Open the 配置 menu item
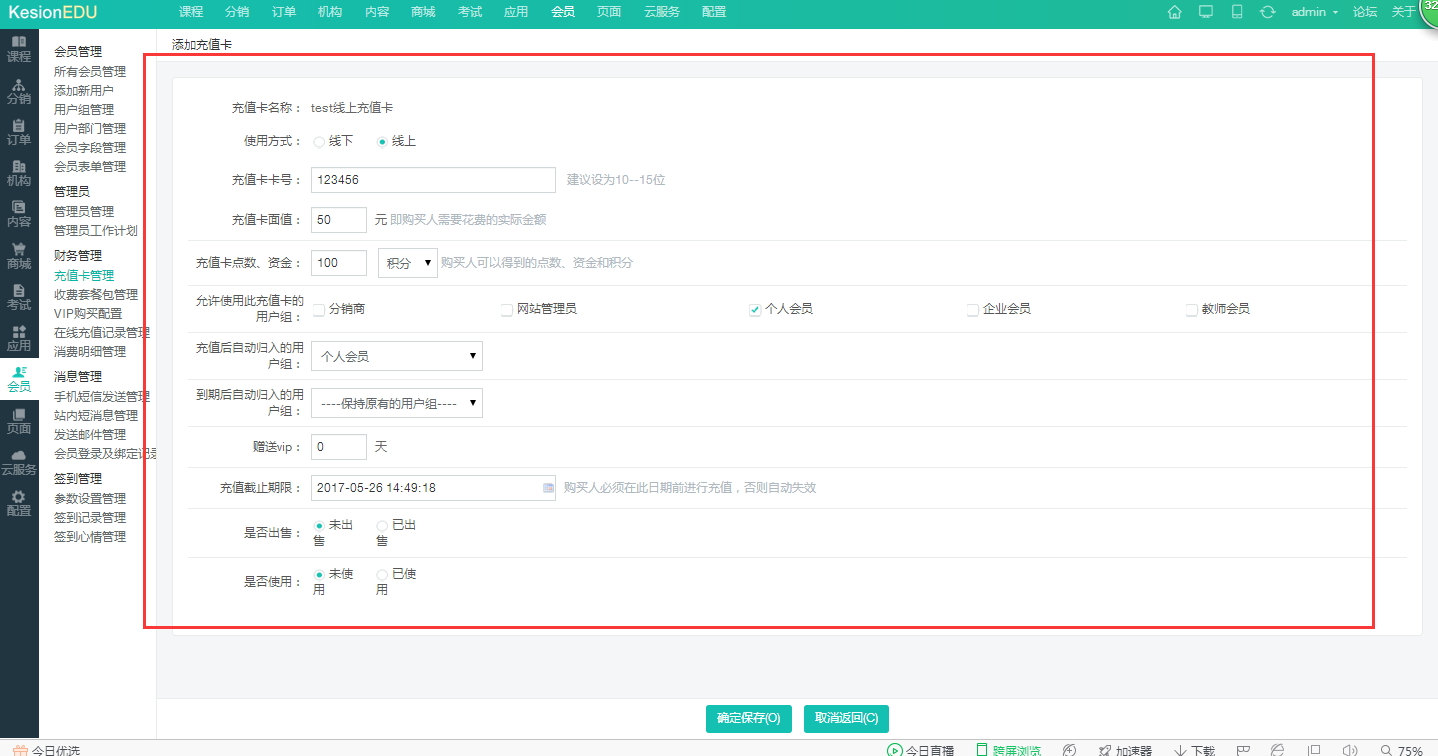The width and height of the screenshot is (1438, 756). point(712,12)
